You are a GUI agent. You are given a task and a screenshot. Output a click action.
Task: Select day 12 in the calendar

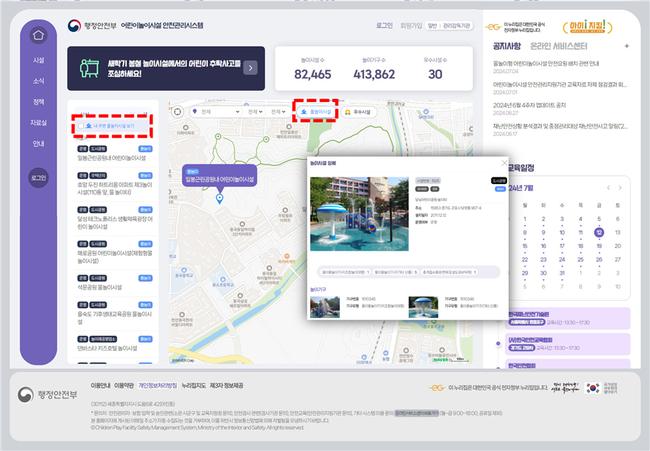pyautogui.click(x=598, y=232)
